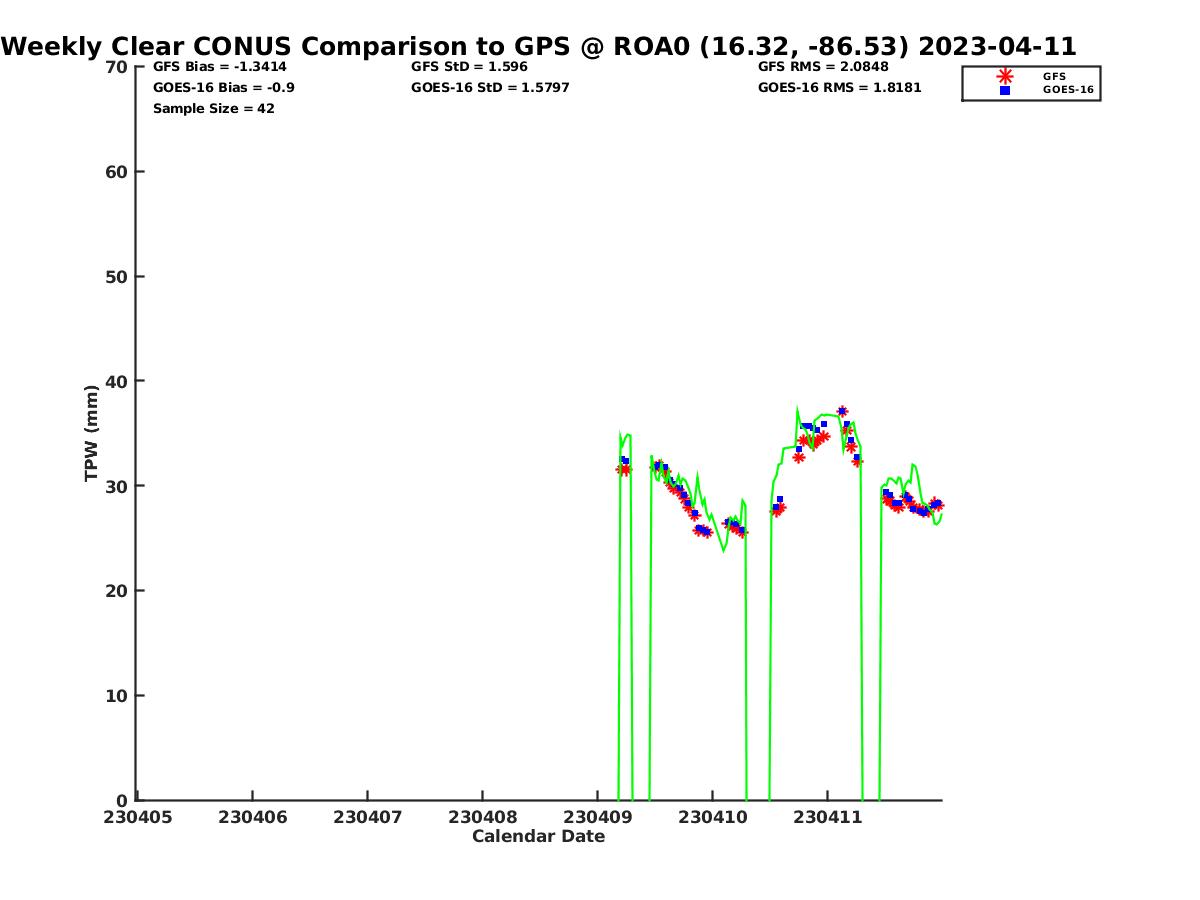This screenshot has height=900, width=1200.
Task: Click the 230408 x-axis tick label
Action: point(482,817)
